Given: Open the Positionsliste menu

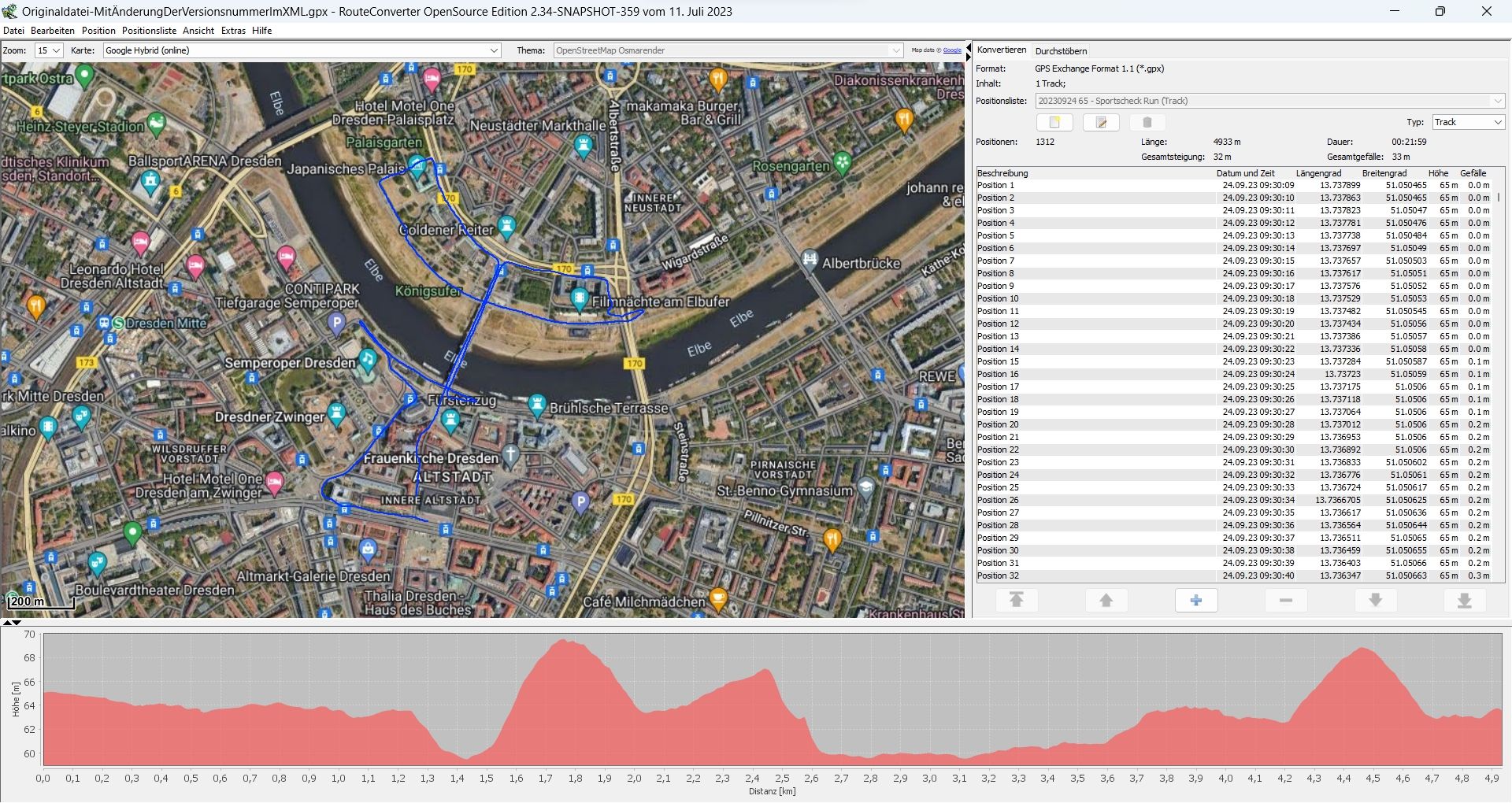Looking at the screenshot, I should click(x=149, y=31).
